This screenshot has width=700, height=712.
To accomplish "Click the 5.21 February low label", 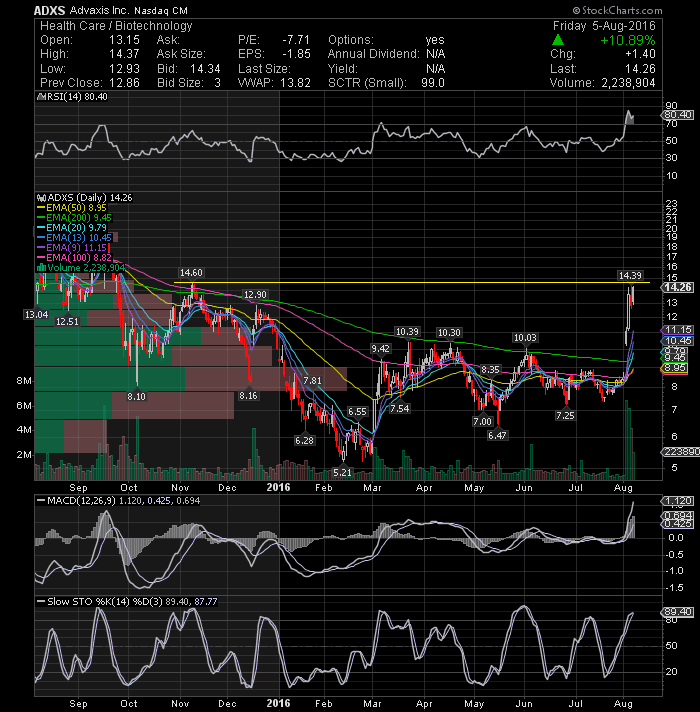I will click(342, 472).
